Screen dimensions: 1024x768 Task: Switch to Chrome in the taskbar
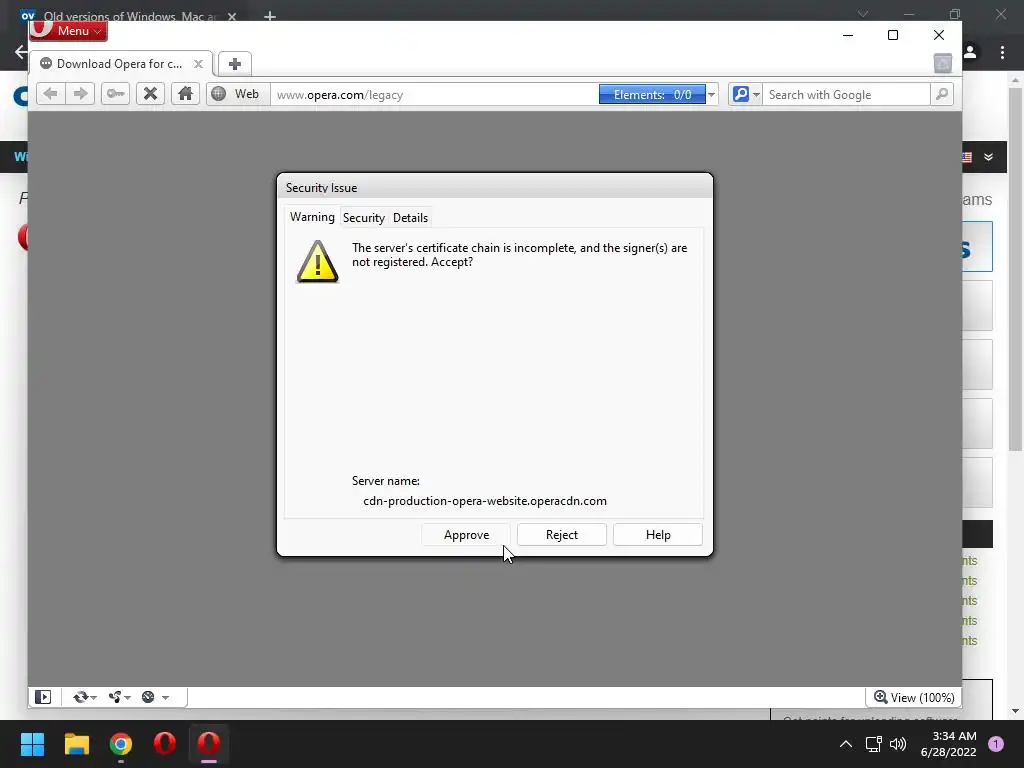click(x=121, y=744)
